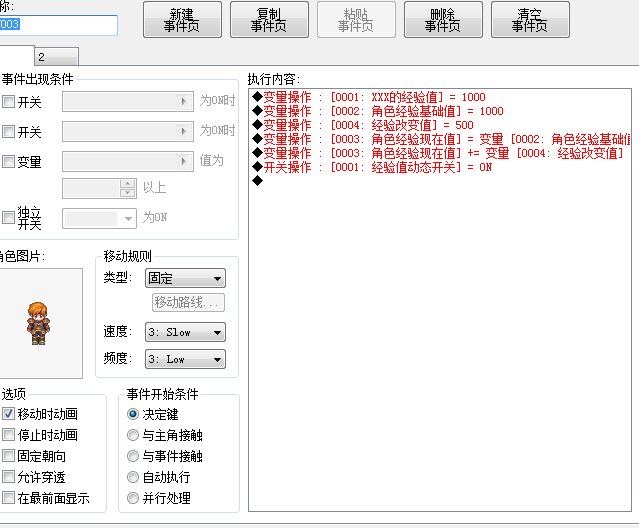Select the 与事件接触 trigger radio button
Image resolution: width=639 pixels, height=528 pixels.
[133, 456]
